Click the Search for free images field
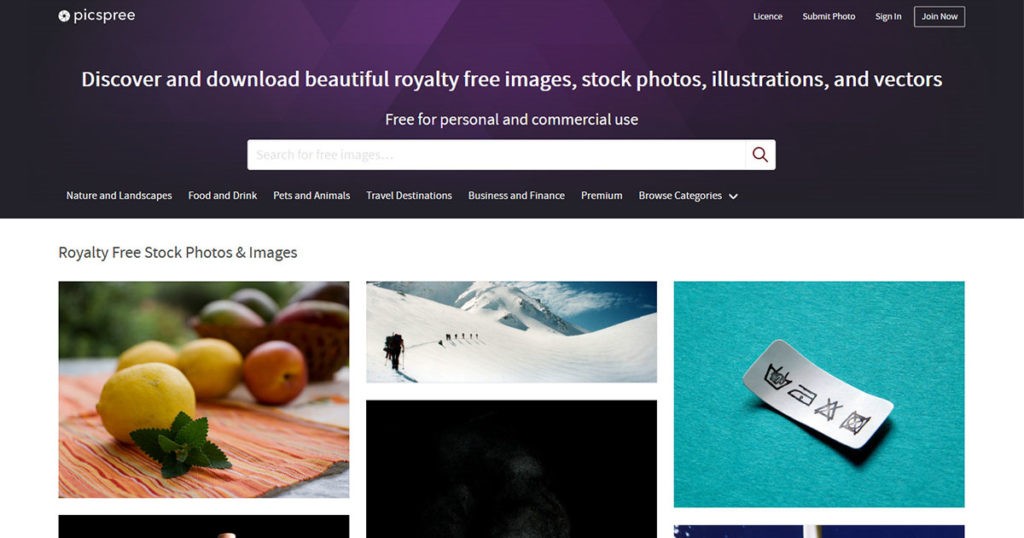The height and width of the screenshot is (538, 1024). coord(496,155)
